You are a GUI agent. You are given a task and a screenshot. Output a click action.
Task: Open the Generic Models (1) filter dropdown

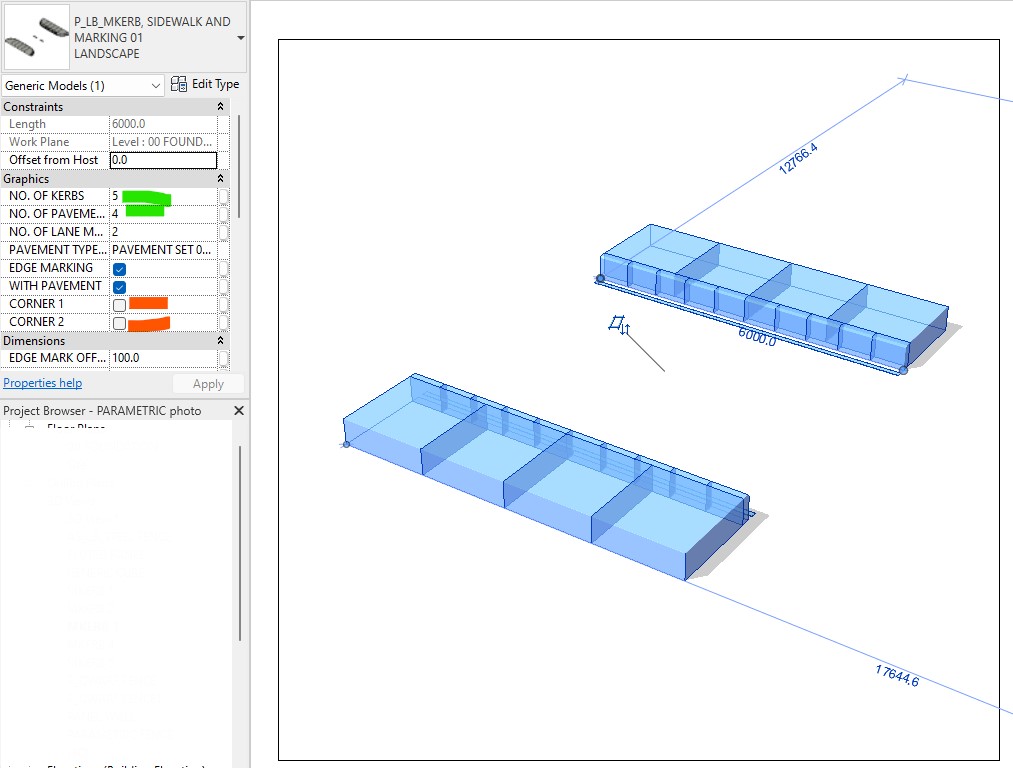point(83,86)
